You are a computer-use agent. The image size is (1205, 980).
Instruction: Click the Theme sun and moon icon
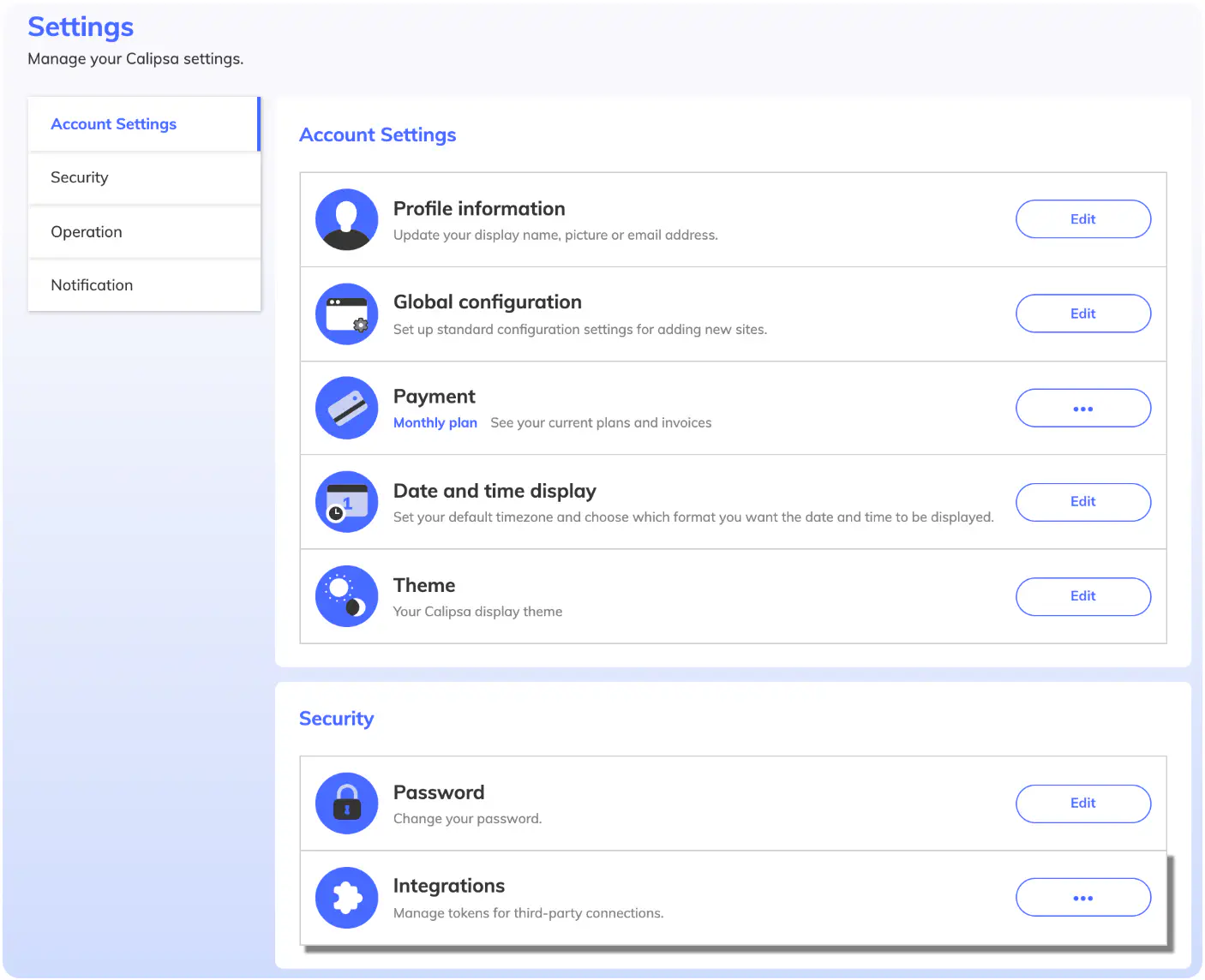click(346, 596)
